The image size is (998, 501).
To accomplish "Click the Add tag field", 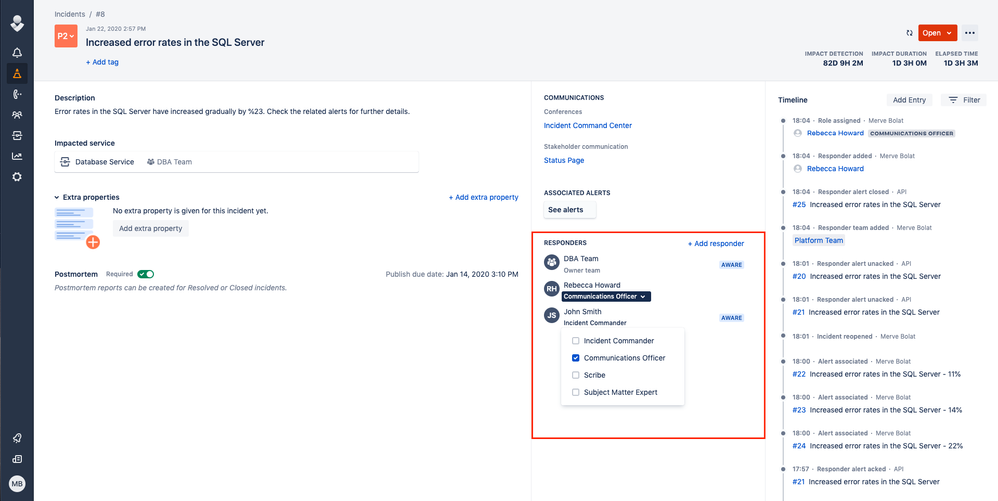I will point(102,62).
